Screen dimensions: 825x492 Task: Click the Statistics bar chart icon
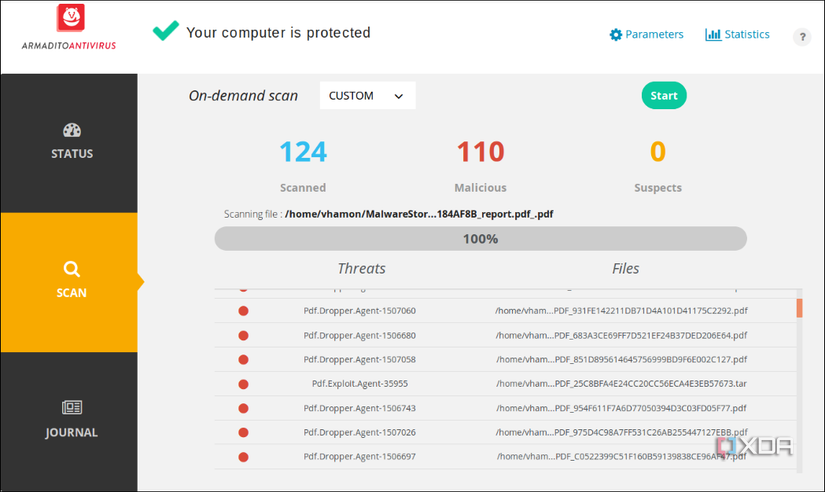tap(713, 35)
